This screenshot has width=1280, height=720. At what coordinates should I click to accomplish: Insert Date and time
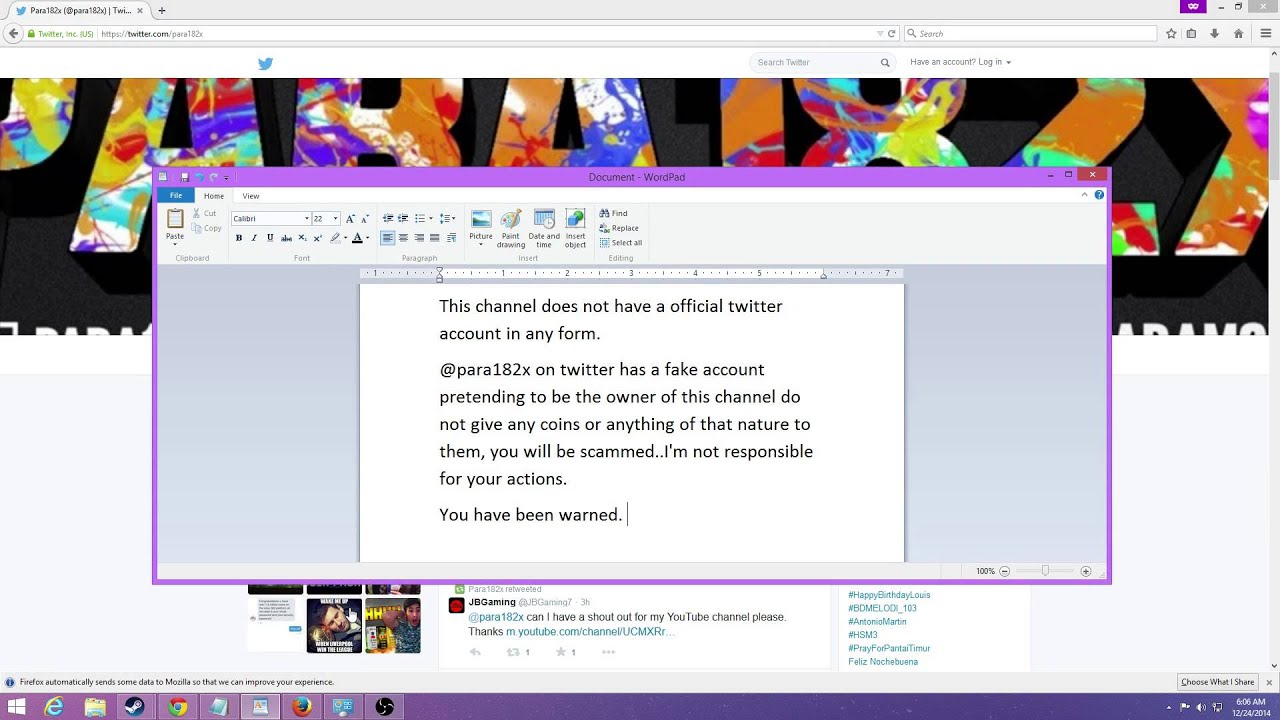coord(544,228)
